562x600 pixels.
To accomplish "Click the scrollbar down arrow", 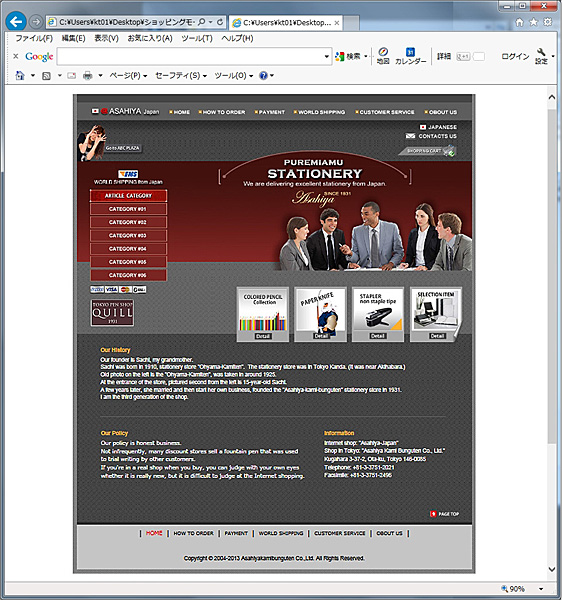I will tap(552, 569).
